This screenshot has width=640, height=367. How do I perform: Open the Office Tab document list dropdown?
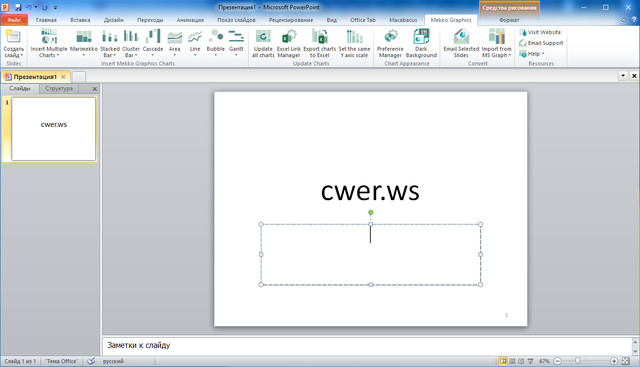point(623,76)
